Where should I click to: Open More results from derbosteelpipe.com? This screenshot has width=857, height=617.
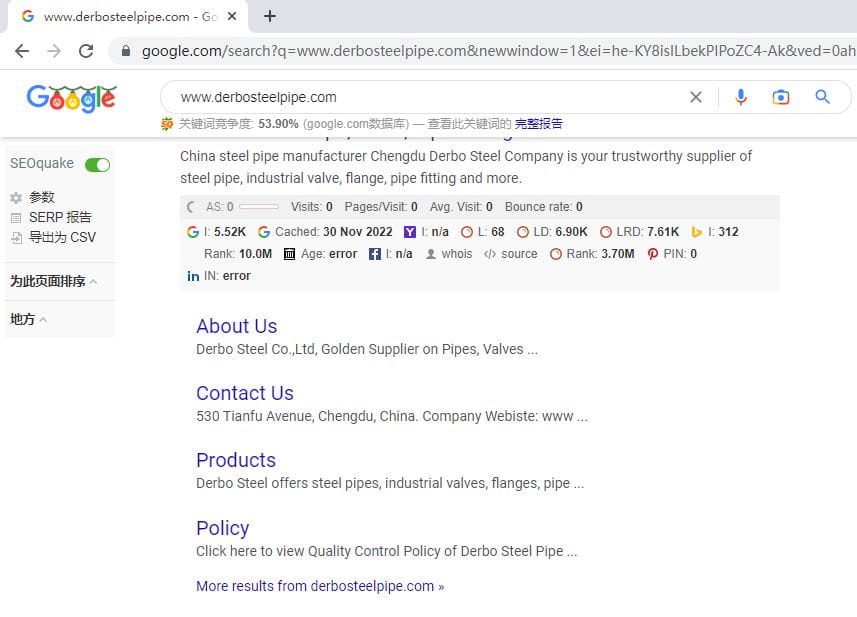[x=320, y=586]
